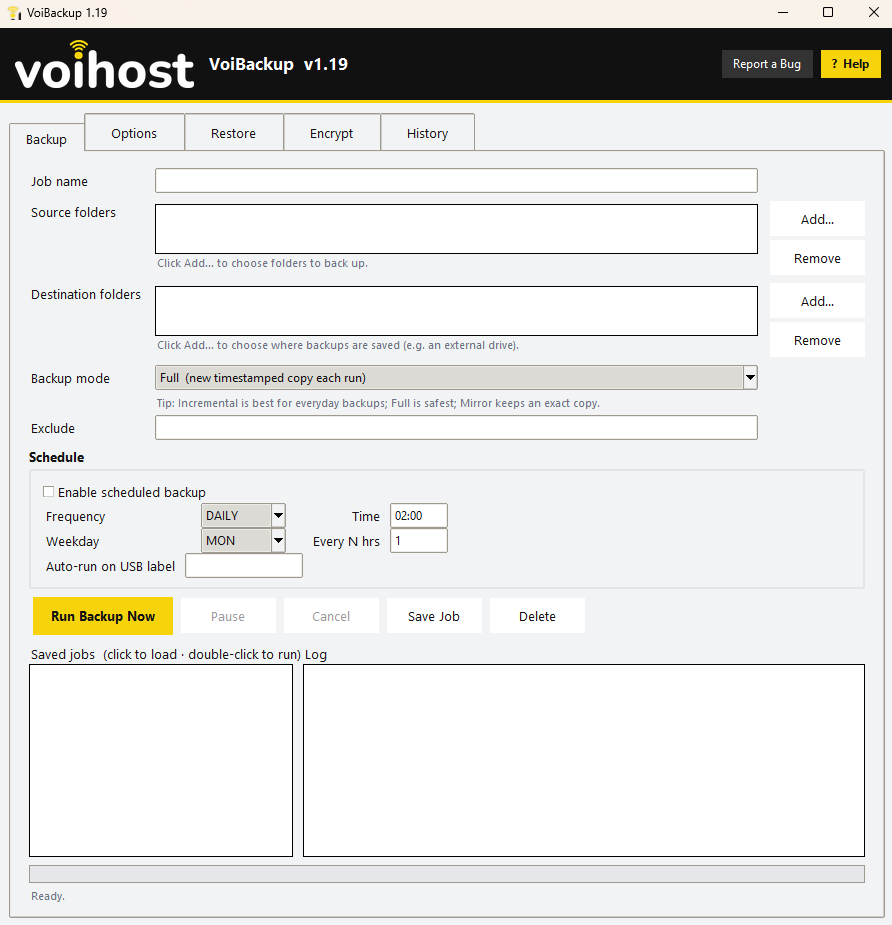Click the Cancel button
The height and width of the screenshot is (925, 892).
coord(331,616)
